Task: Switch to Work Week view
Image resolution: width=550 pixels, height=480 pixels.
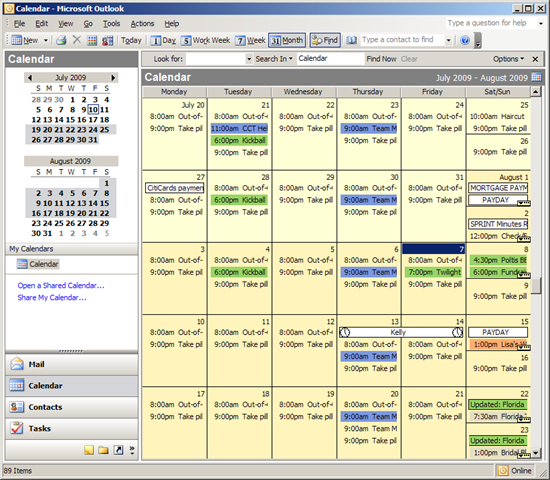Action: pyautogui.click(x=206, y=40)
